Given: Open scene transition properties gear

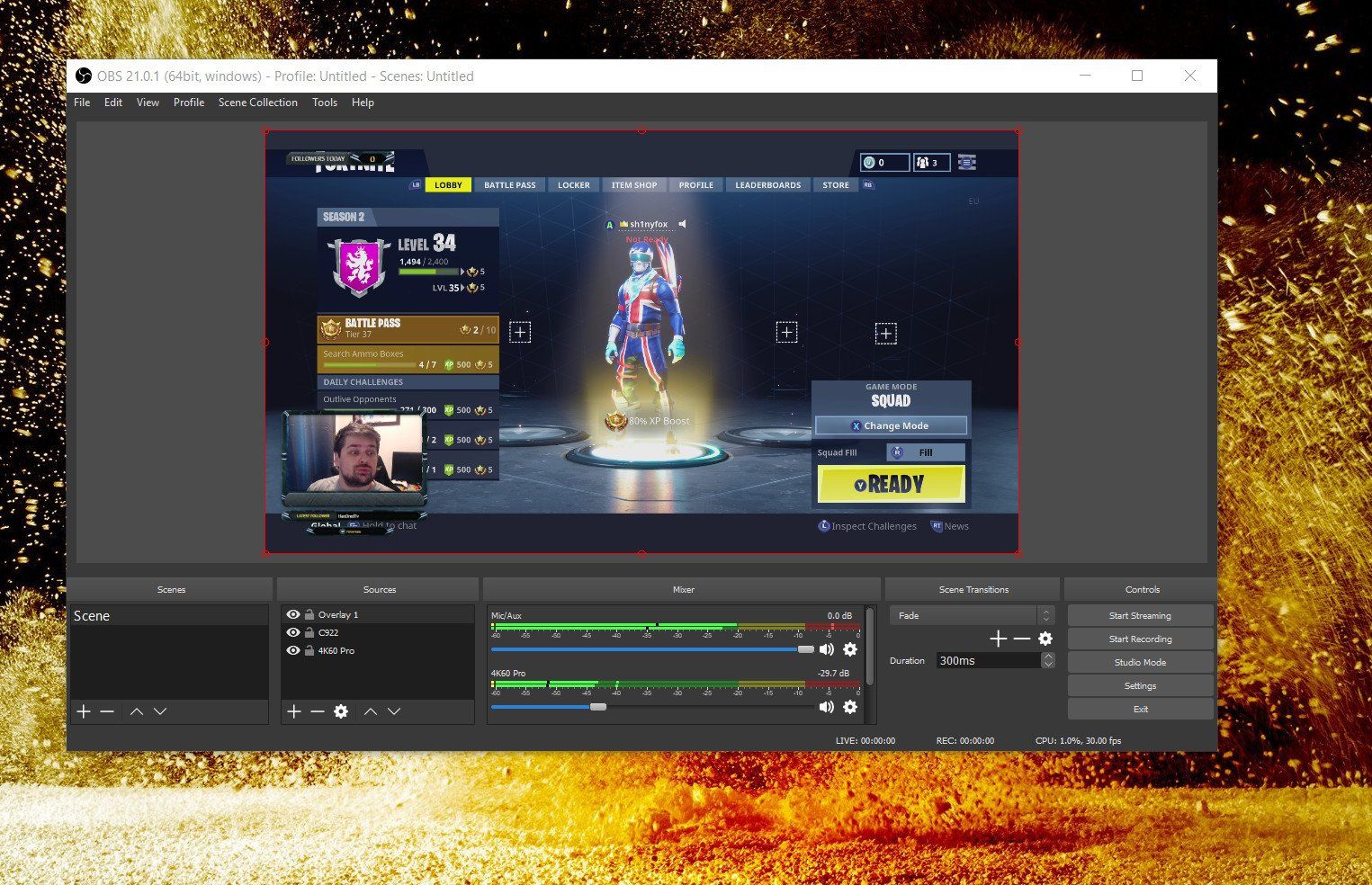Looking at the screenshot, I should (x=1045, y=639).
